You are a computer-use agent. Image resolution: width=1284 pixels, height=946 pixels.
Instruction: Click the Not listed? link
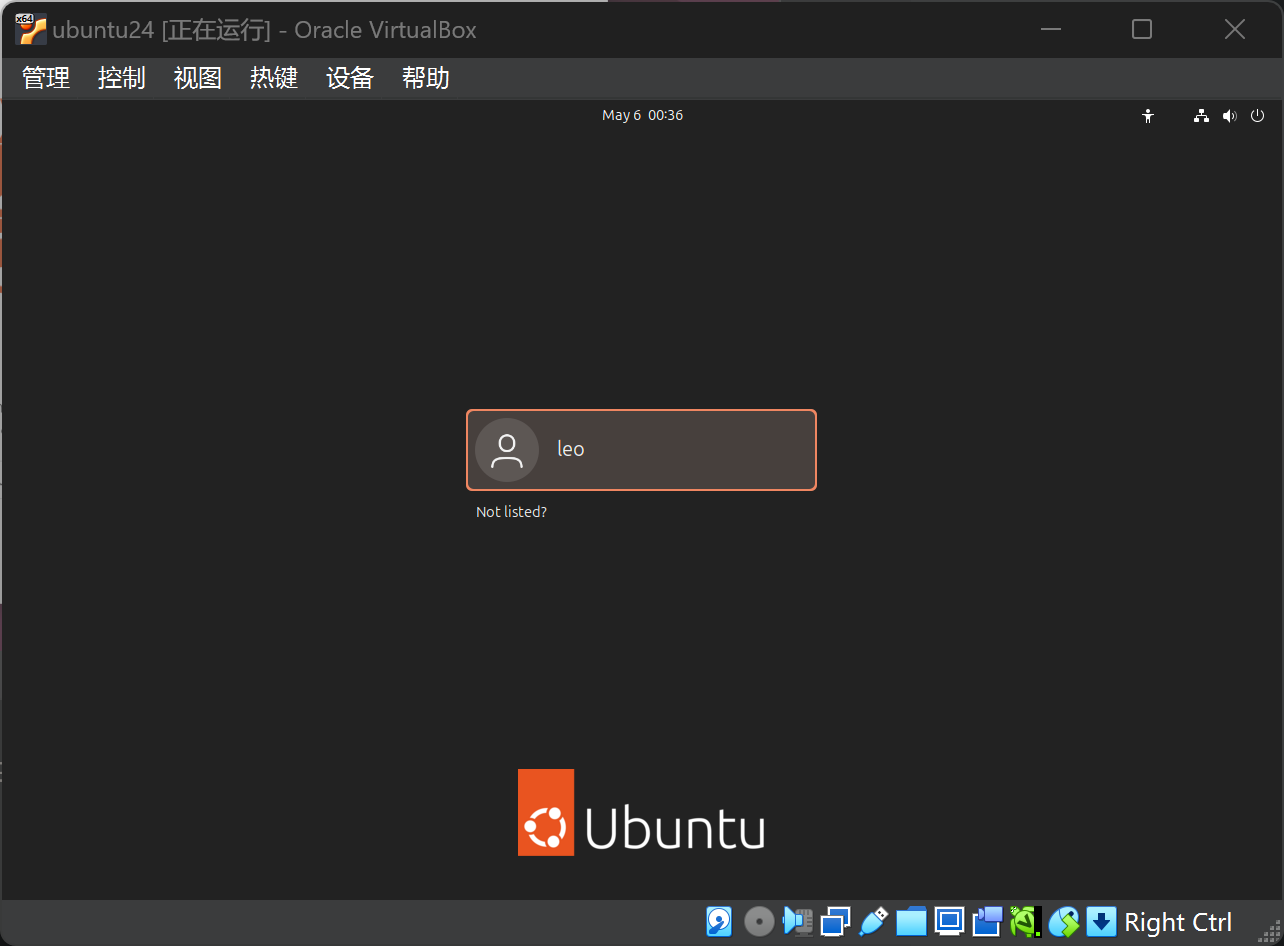[511, 512]
